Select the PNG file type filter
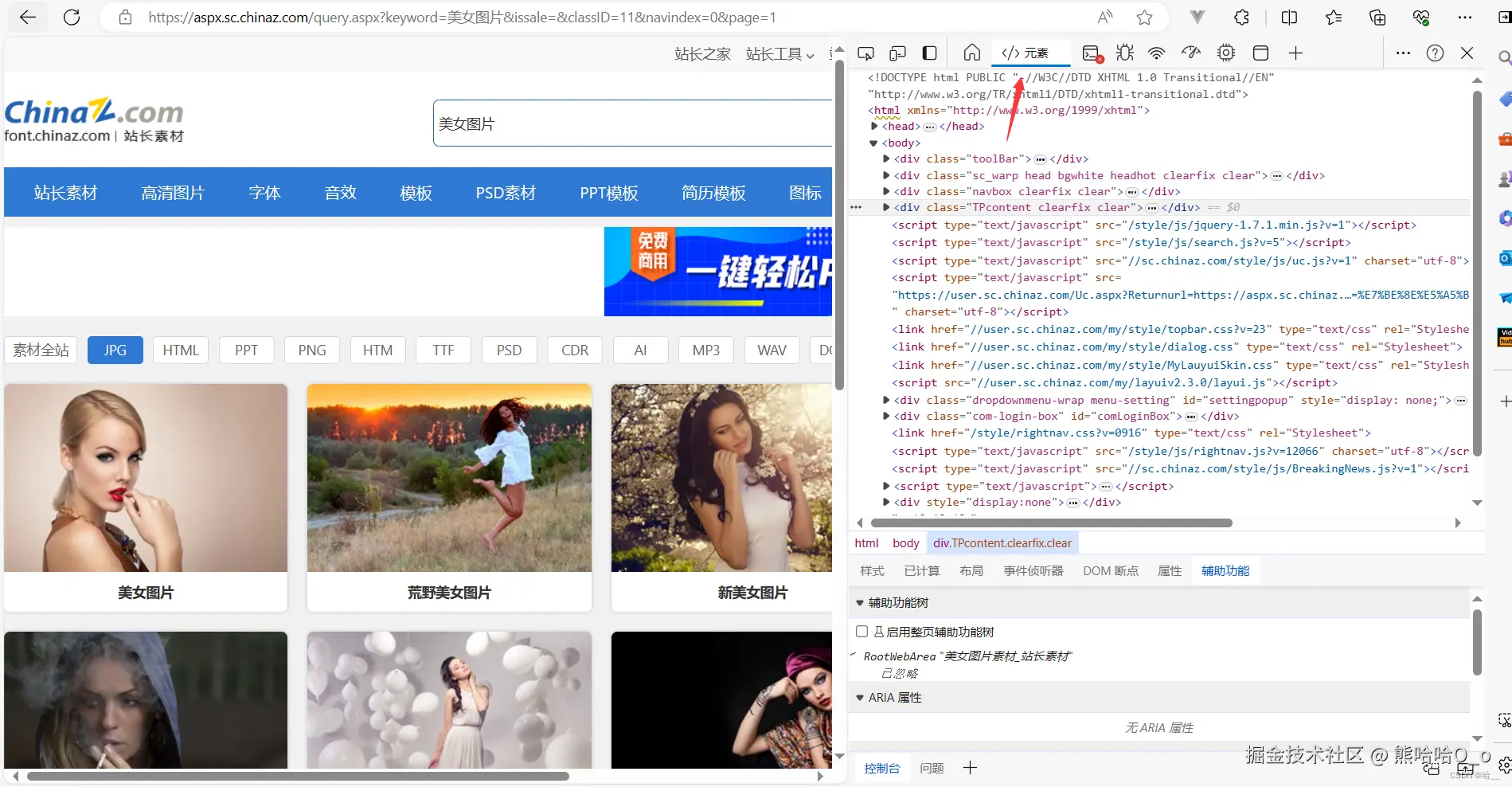1512x787 pixels. point(311,350)
